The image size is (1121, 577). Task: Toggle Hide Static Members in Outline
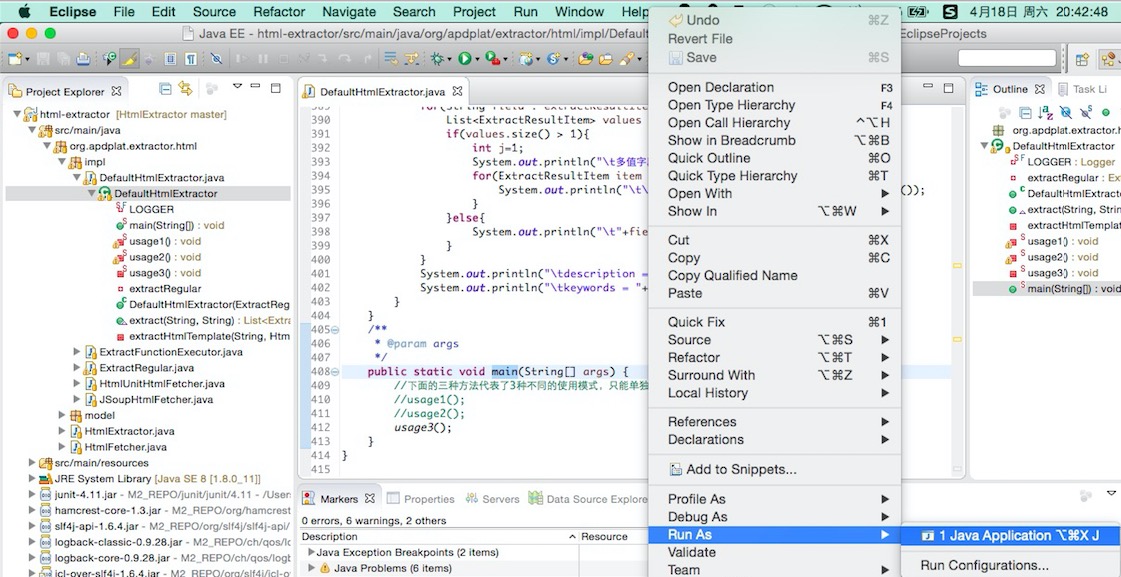click(1085, 112)
